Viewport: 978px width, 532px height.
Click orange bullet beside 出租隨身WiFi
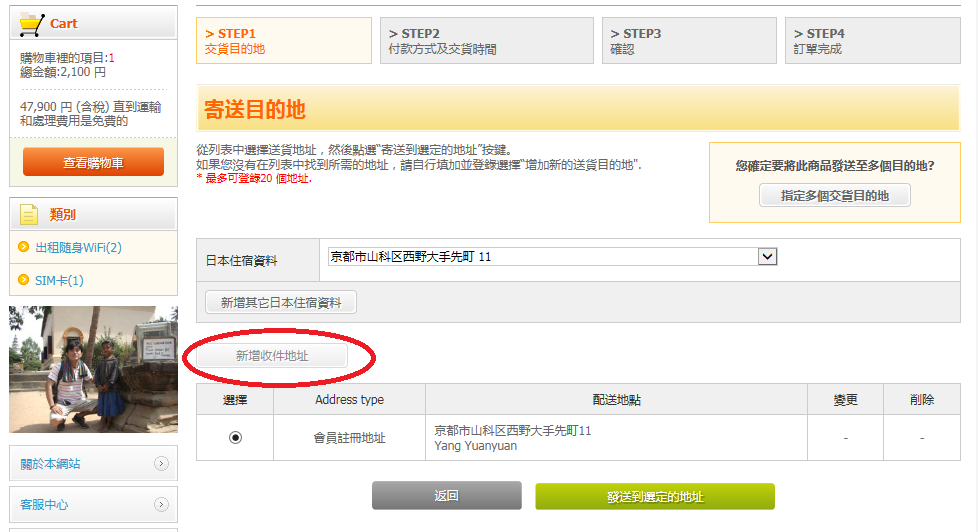[24, 248]
